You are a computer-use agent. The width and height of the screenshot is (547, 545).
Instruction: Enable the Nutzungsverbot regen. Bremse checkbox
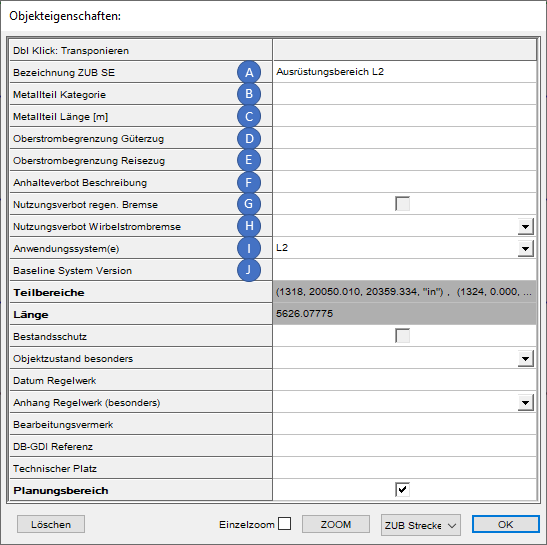click(x=402, y=204)
